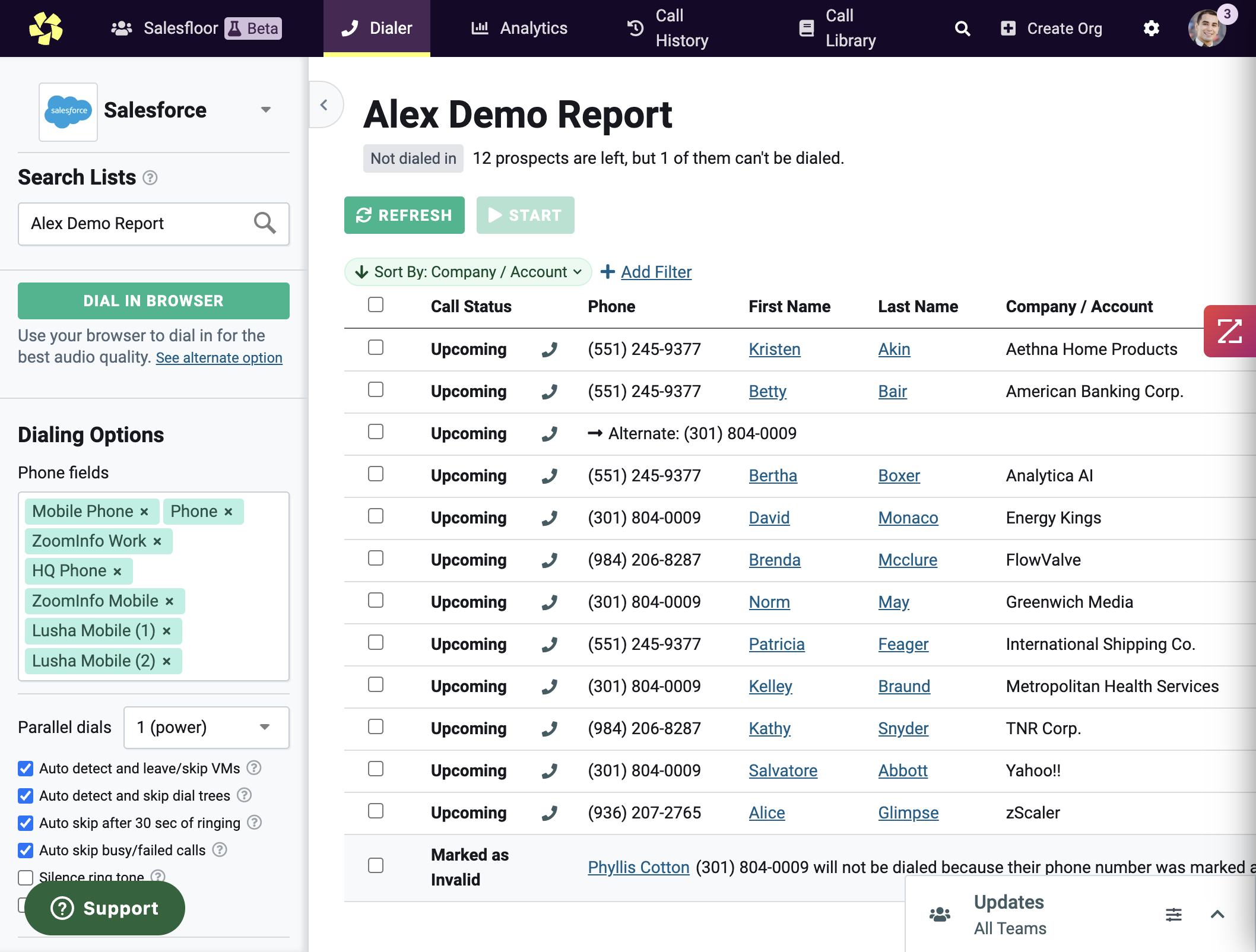Click the user profile avatar
1256x952 pixels.
(x=1207, y=28)
